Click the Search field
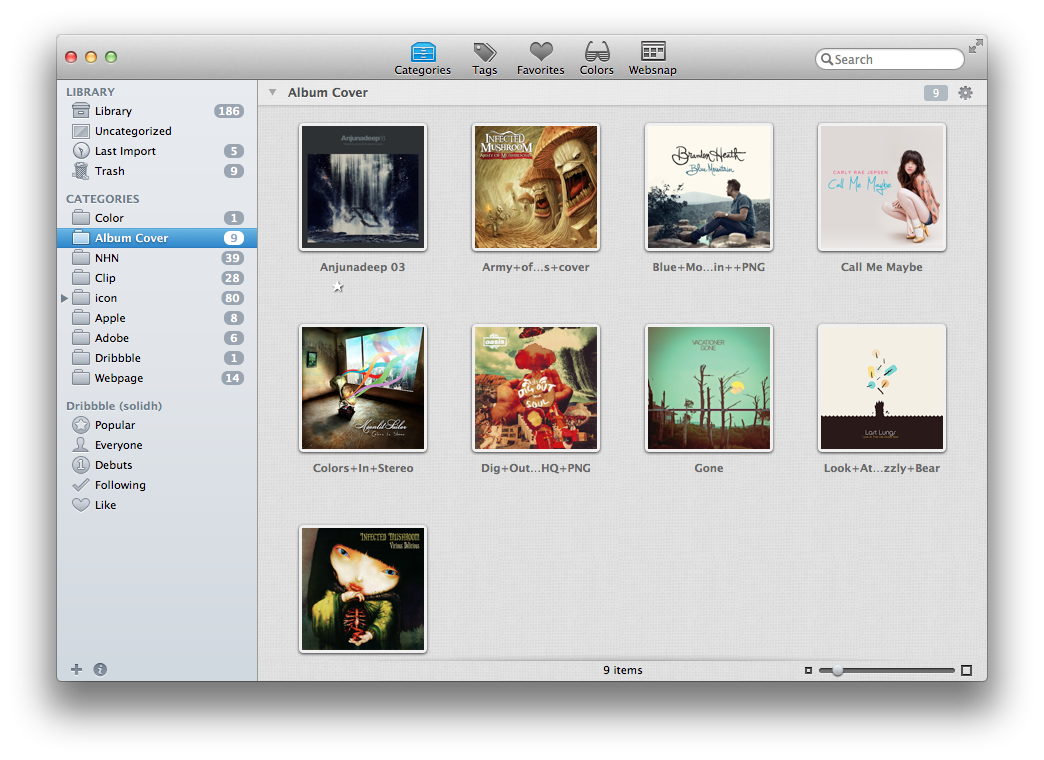 [890, 59]
